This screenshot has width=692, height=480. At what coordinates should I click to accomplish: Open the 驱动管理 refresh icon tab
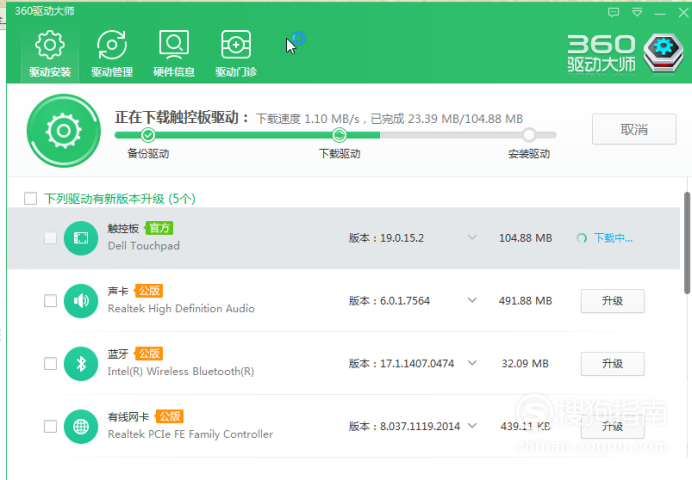click(112, 54)
